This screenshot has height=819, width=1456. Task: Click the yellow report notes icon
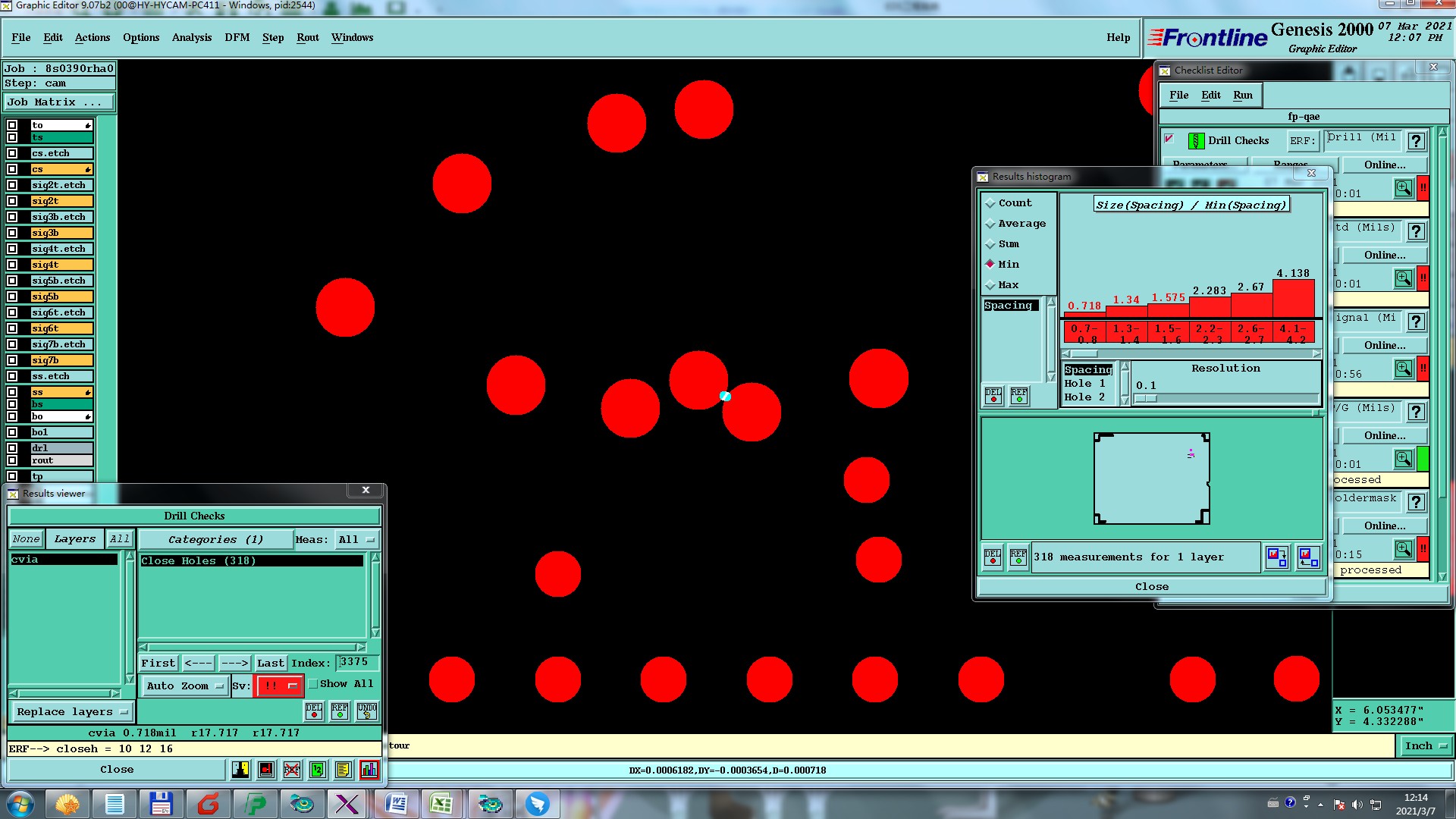(x=343, y=770)
